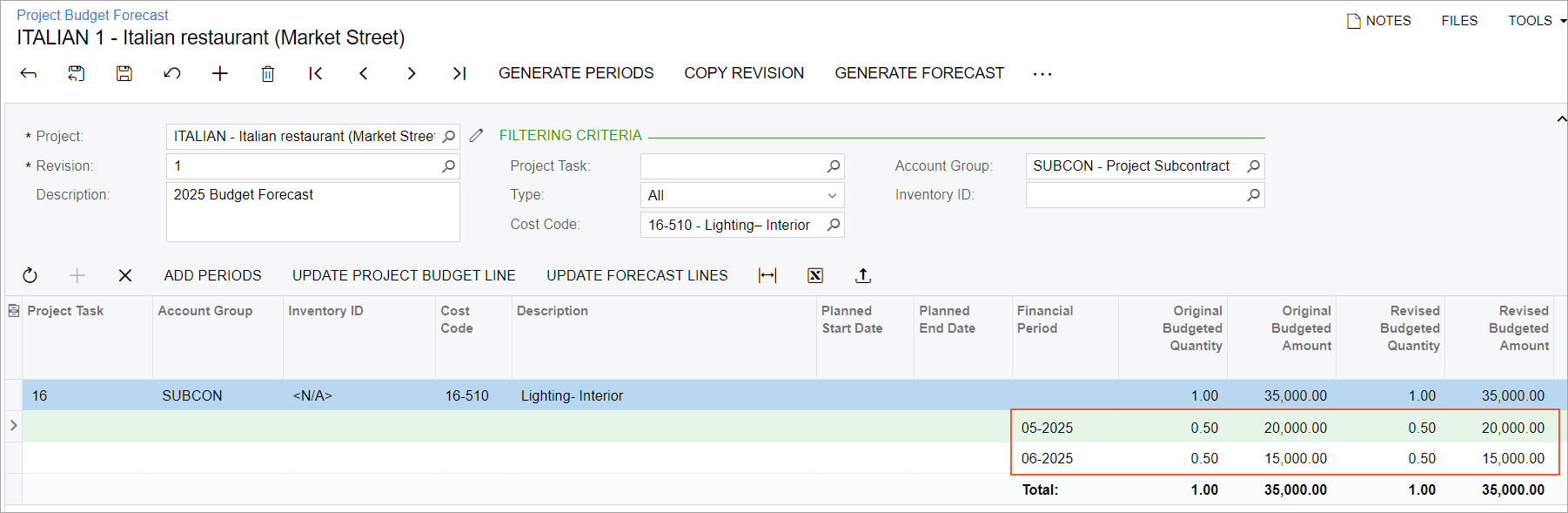
Task: Click the Save and Close icon
Action: coord(77,74)
